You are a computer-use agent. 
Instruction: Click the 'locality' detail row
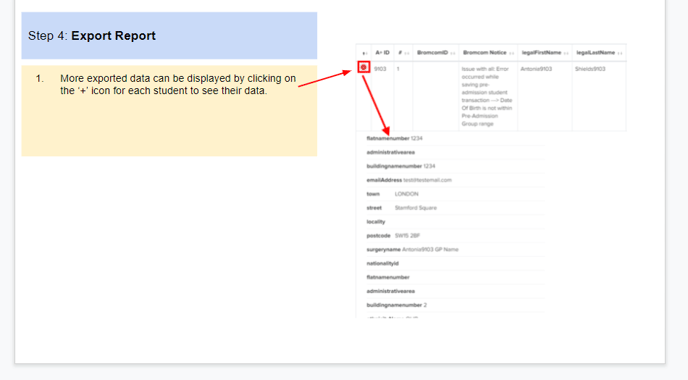(455, 222)
